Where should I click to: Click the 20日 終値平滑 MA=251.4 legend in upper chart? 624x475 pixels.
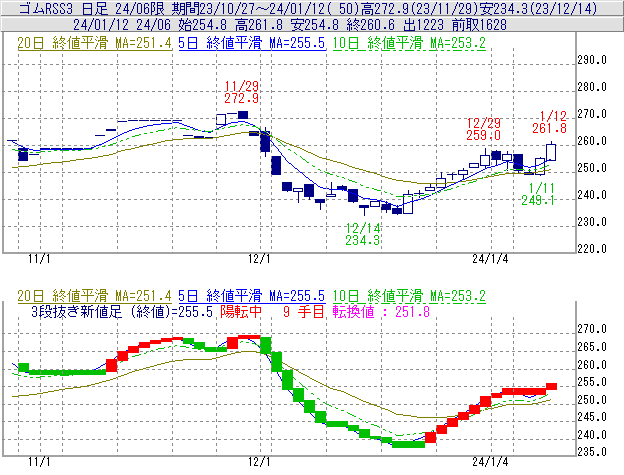pos(94,43)
